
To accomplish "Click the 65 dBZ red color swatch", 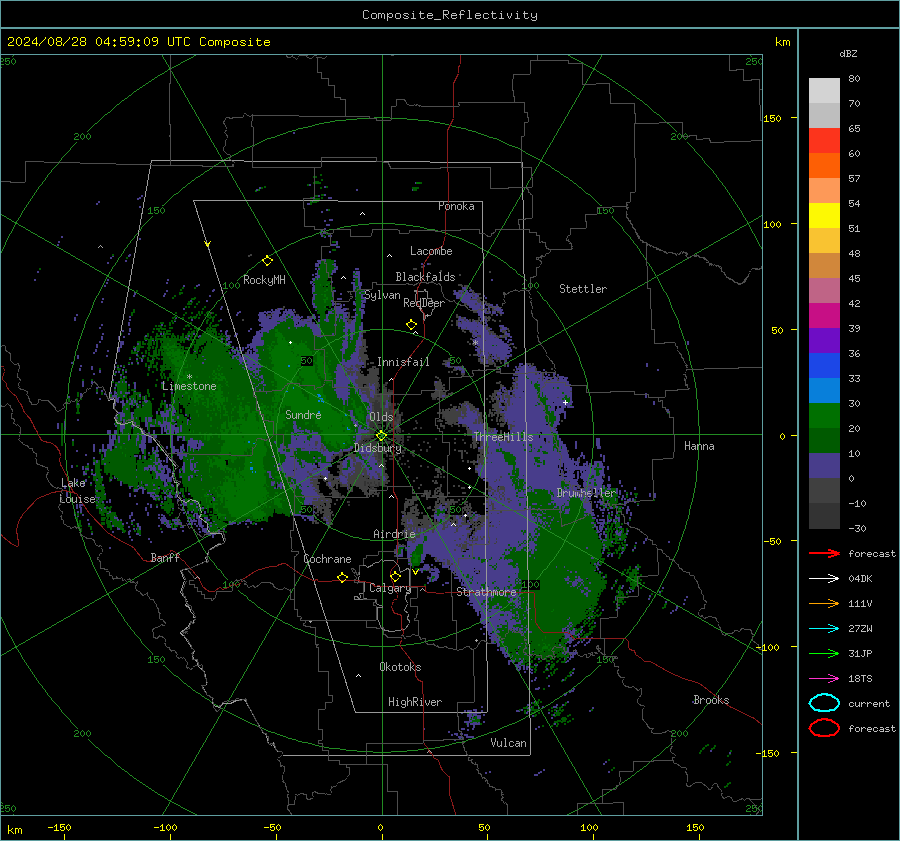I will [x=824, y=140].
